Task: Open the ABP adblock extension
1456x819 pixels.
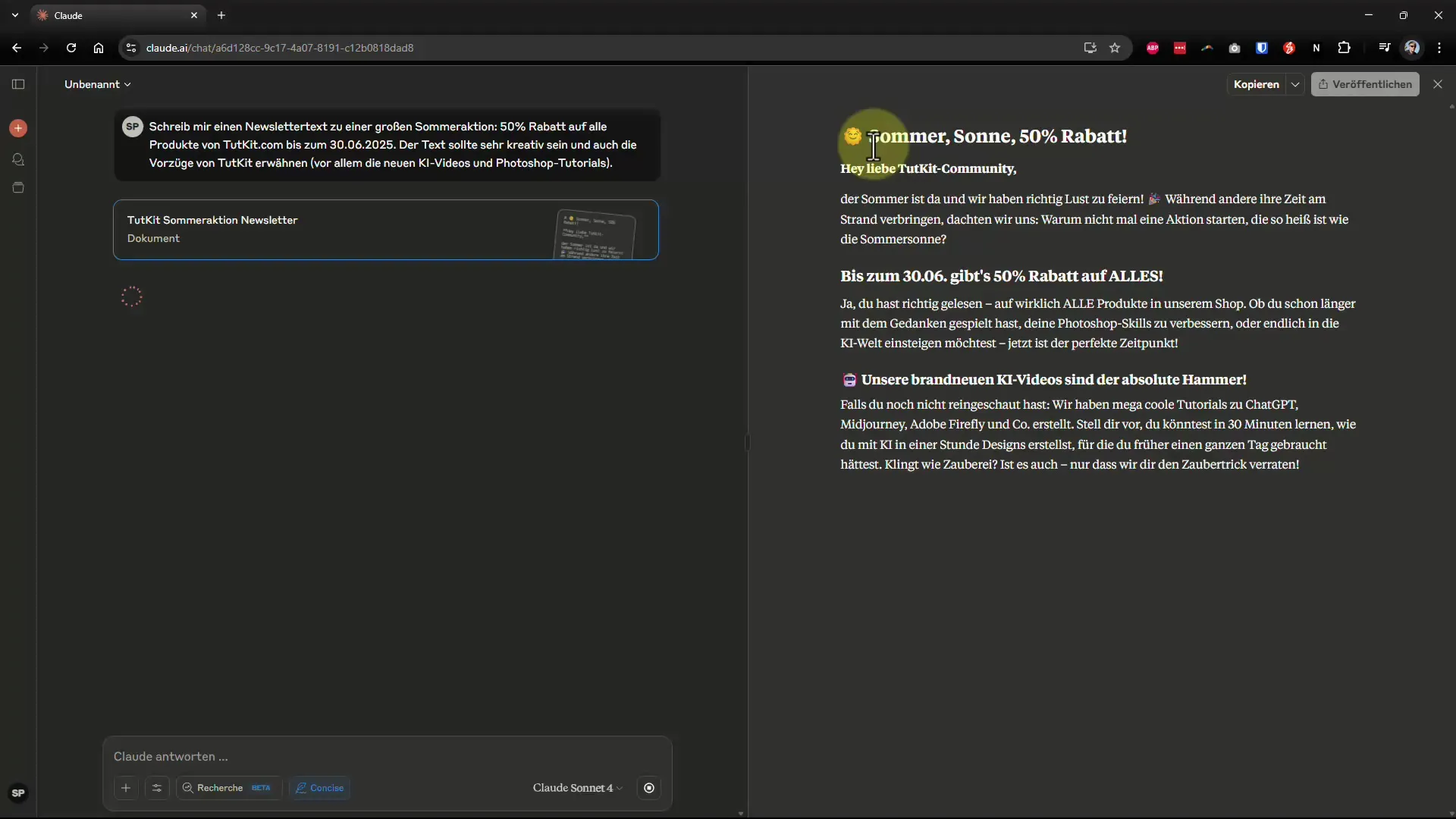Action: (1153, 48)
